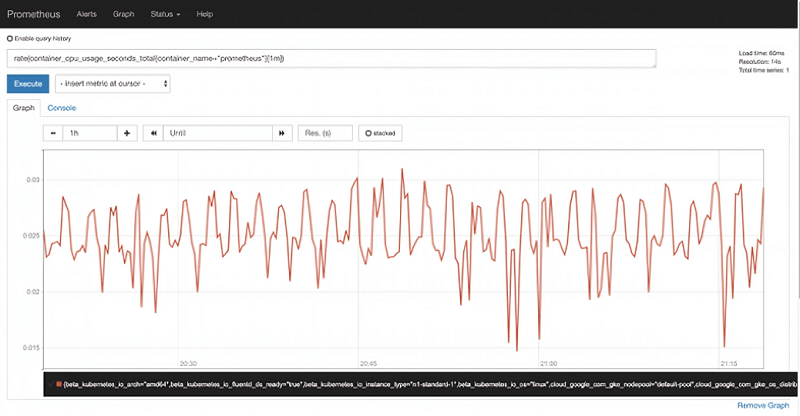Click the Total time series stat
The height and width of the screenshot is (416, 800).
click(764, 70)
